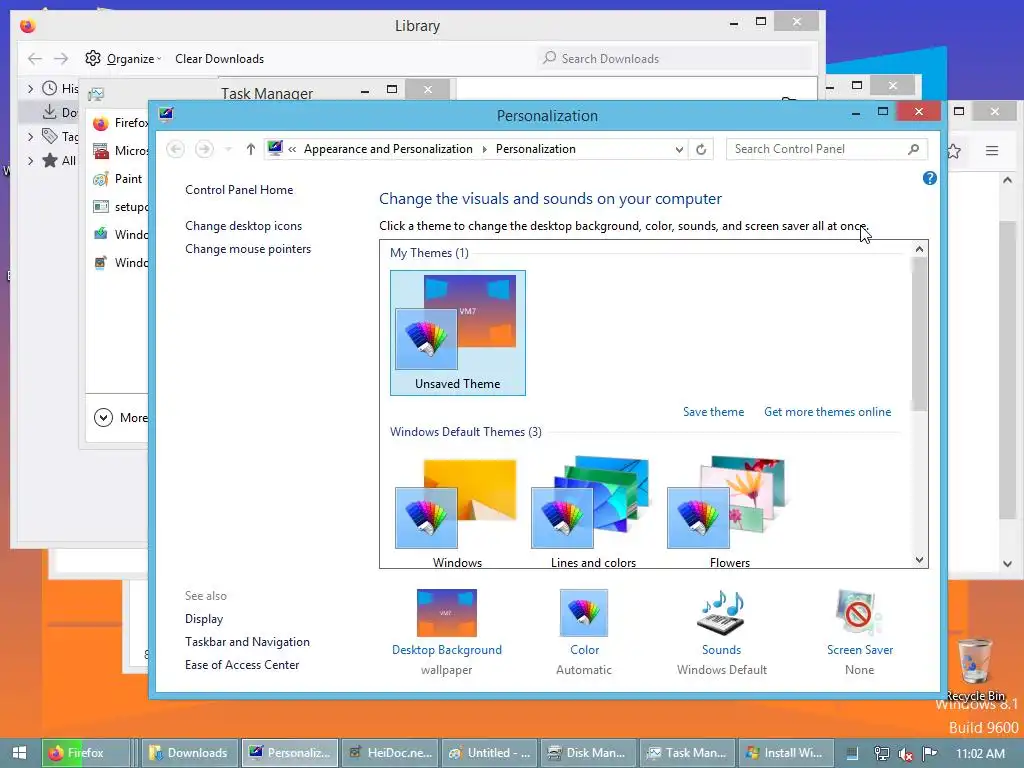Open the Windows Start button

pos(20,753)
